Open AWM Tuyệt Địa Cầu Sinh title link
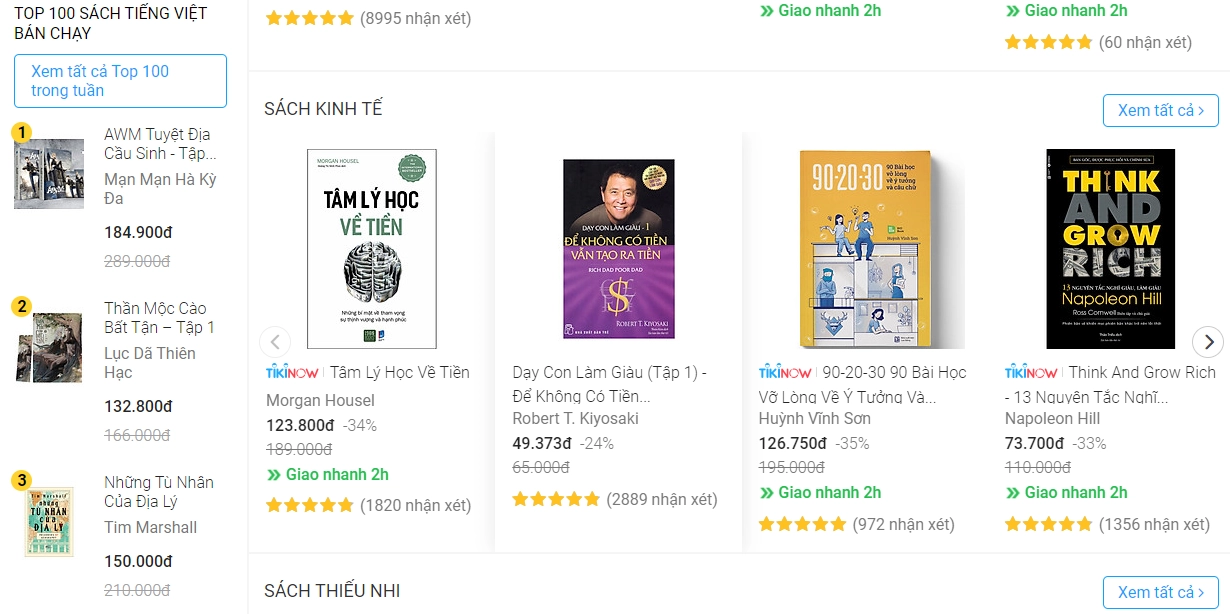Image resolution: width=1230 pixels, height=614 pixels. coord(159,144)
